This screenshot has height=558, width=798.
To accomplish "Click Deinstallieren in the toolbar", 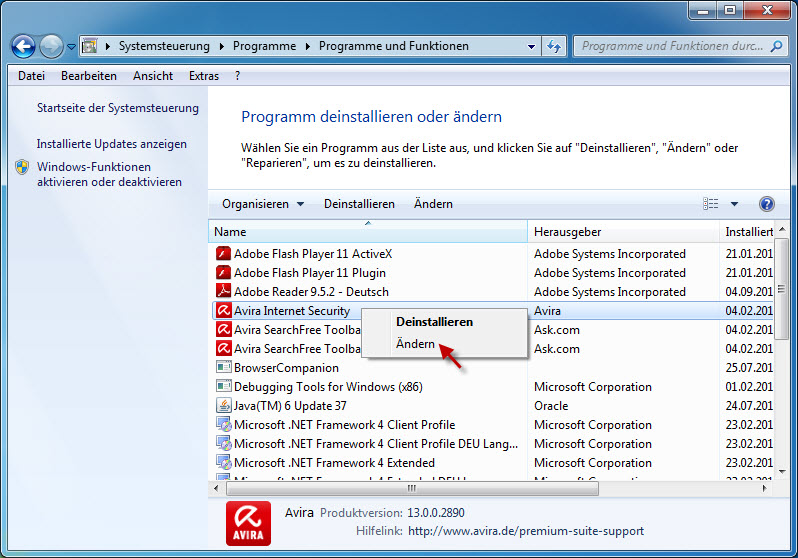I will tap(359, 204).
